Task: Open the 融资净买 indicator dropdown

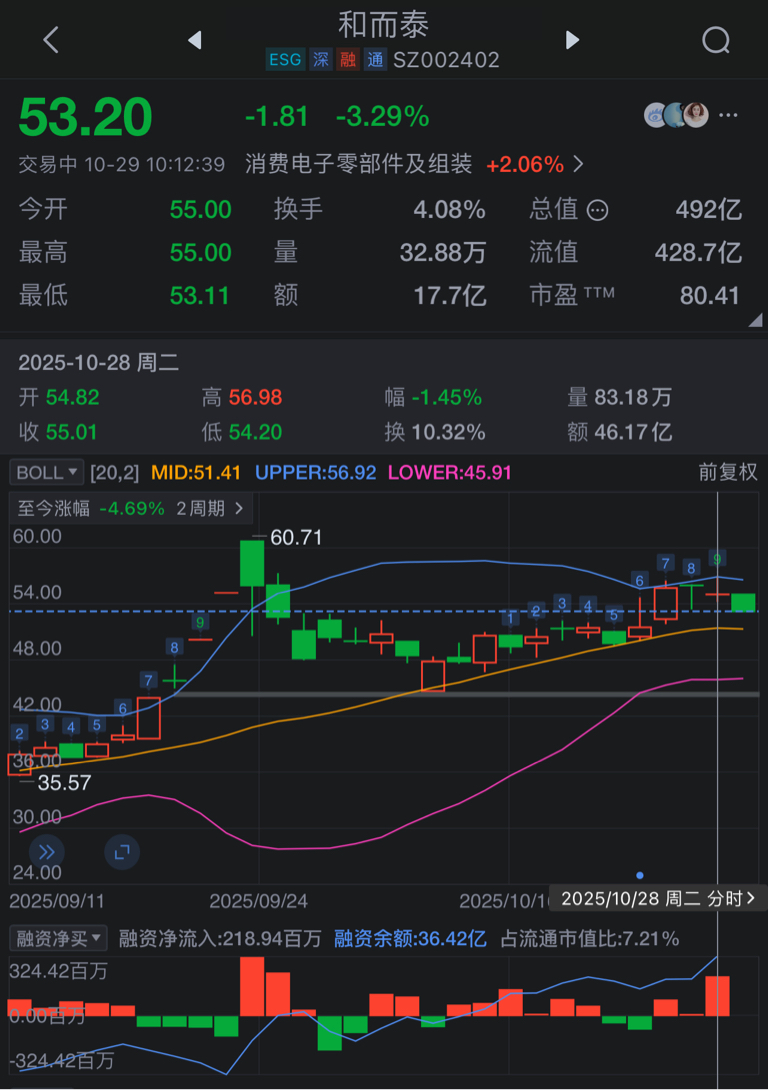Action: click(58, 939)
